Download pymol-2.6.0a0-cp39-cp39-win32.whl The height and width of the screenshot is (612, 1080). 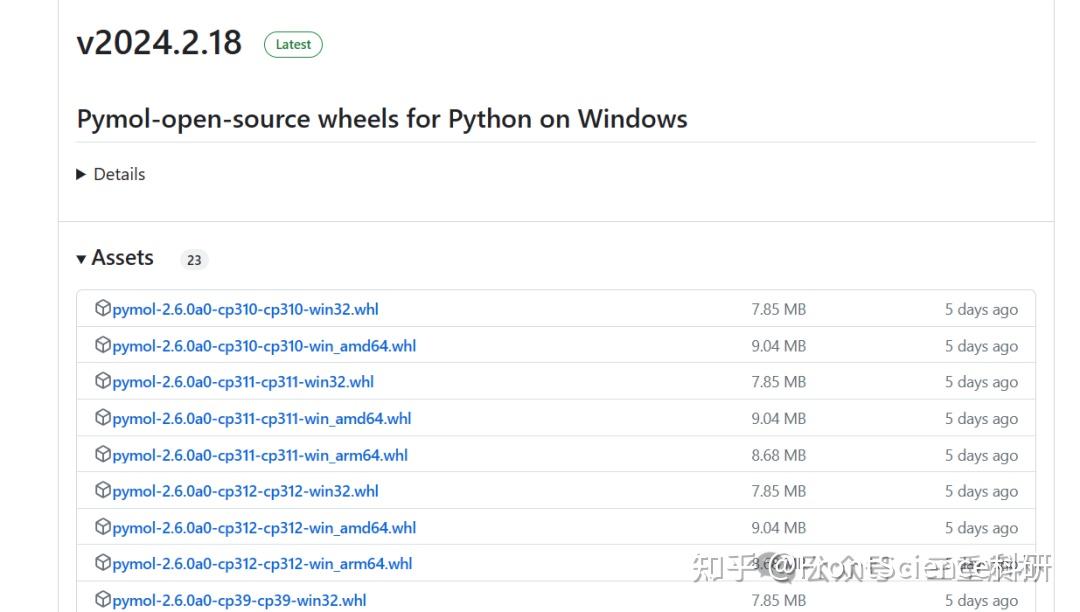point(239,600)
